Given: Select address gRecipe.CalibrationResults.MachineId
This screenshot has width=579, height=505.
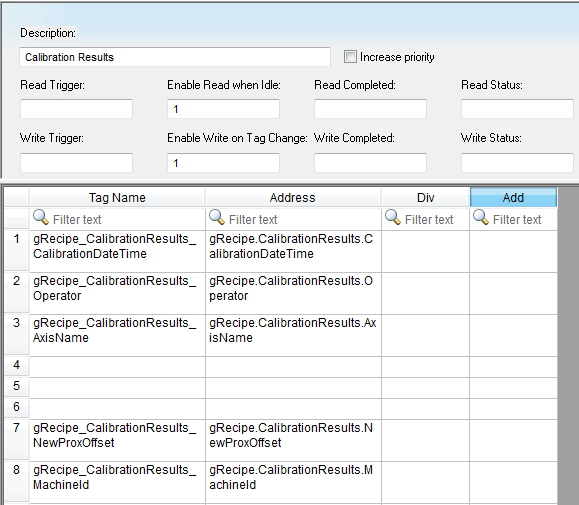Looking at the screenshot, I should pos(293,482).
